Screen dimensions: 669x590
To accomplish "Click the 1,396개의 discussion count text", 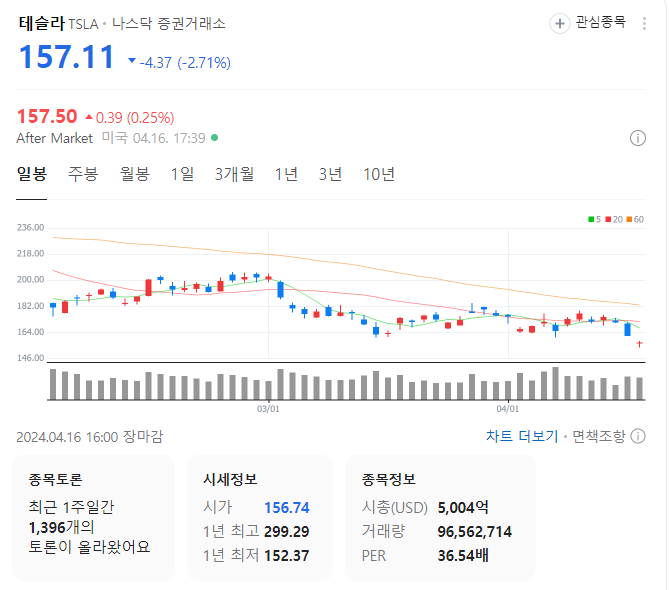I will coord(61,527).
